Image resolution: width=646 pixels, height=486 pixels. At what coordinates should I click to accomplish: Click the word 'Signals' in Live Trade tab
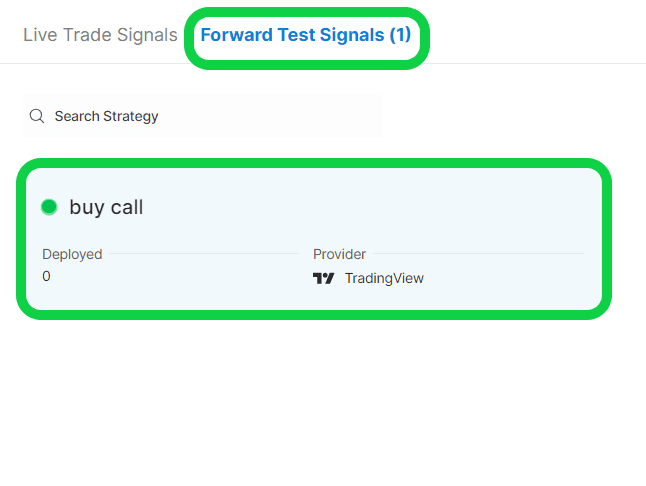pyautogui.click(x=143, y=35)
